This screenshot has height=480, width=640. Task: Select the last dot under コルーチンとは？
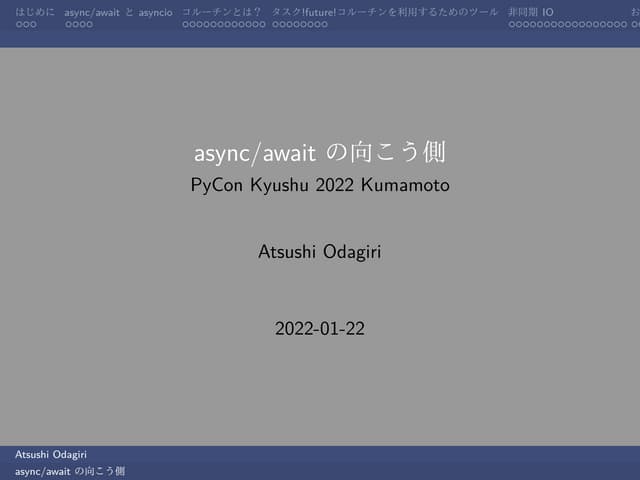click(262, 23)
